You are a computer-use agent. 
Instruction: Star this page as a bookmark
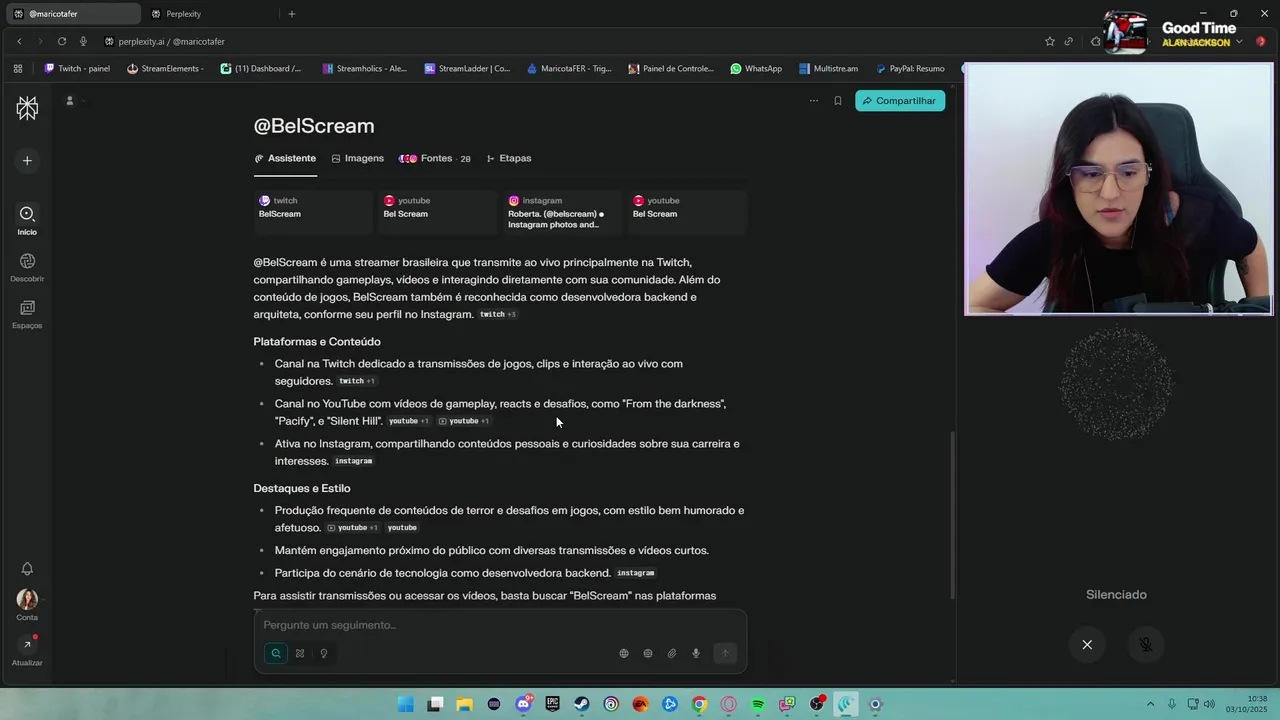(1049, 42)
